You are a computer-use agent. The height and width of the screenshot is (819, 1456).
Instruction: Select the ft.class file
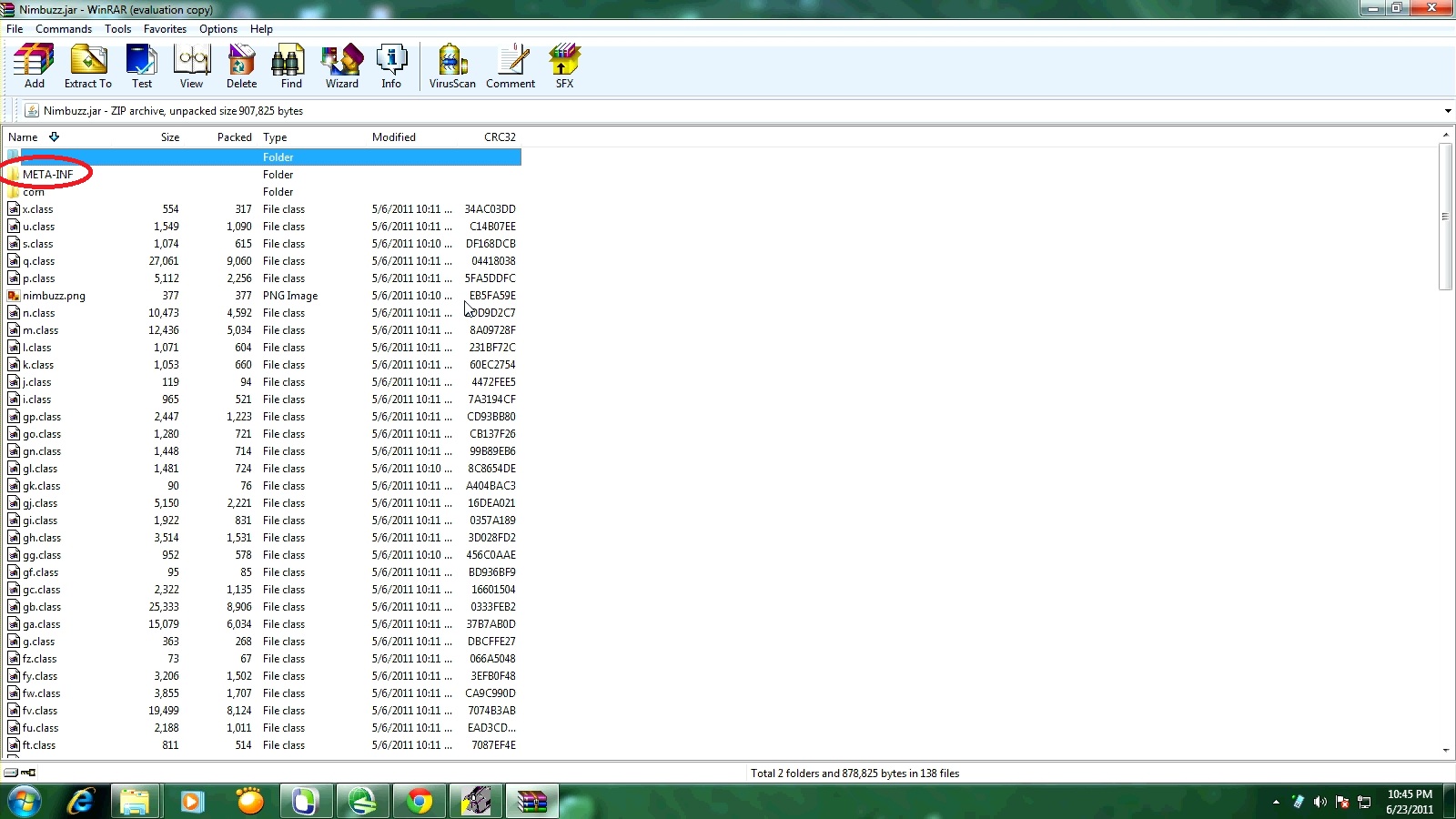click(x=39, y=745)
